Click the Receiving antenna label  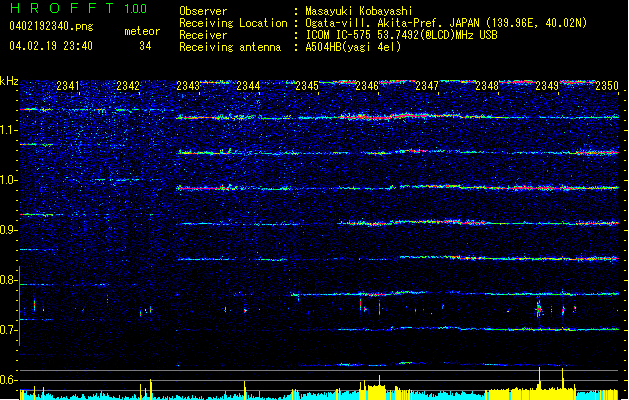(230, 47)
